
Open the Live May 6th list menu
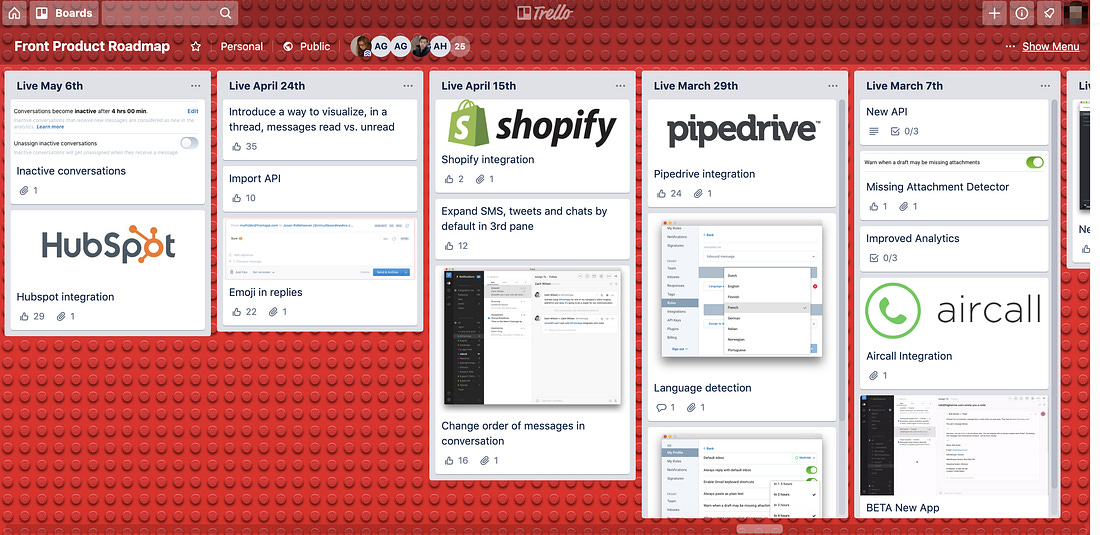coord(196,86)
